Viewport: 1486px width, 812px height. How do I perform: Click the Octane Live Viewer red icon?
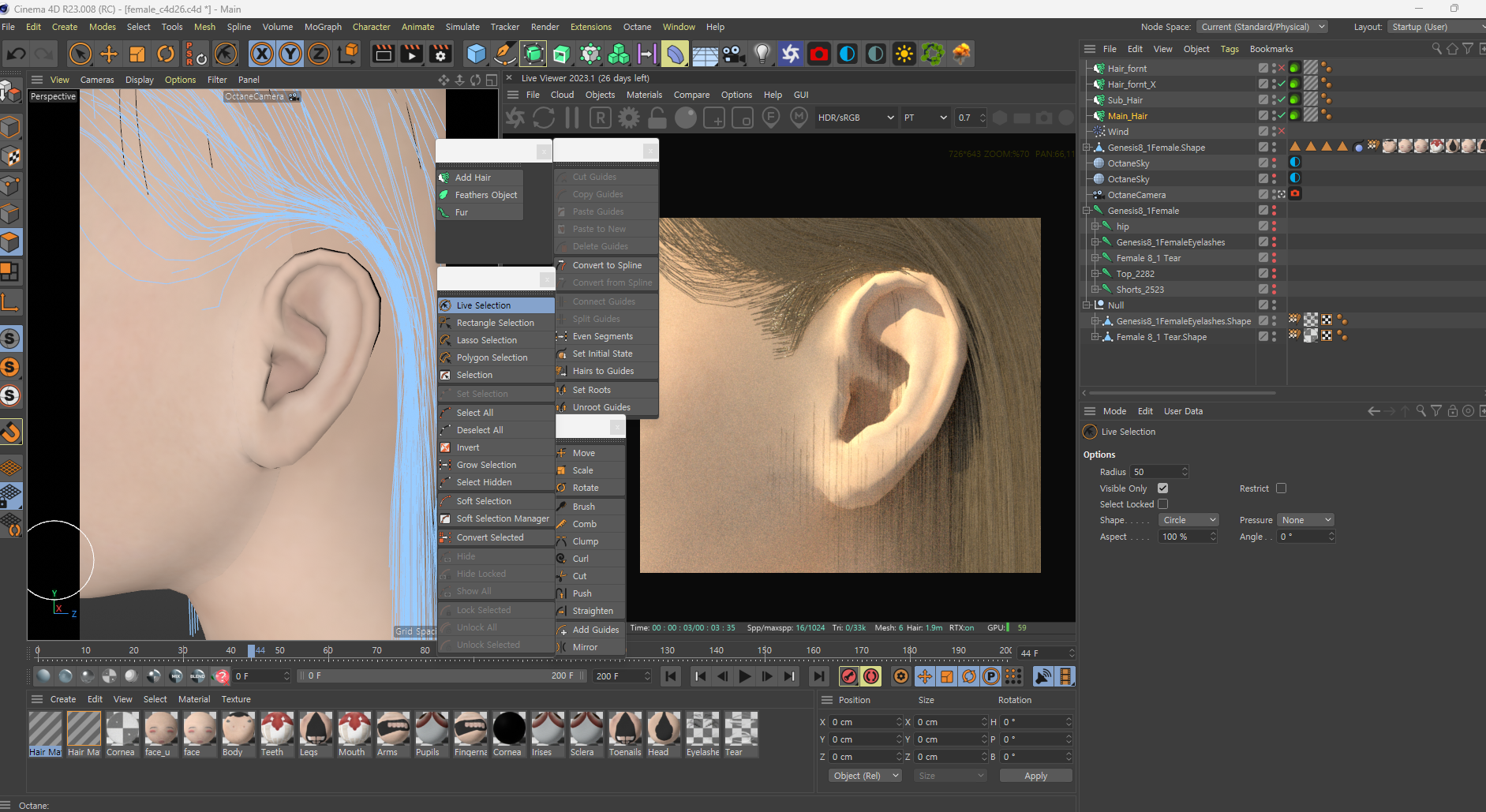[x=819, y=54]
